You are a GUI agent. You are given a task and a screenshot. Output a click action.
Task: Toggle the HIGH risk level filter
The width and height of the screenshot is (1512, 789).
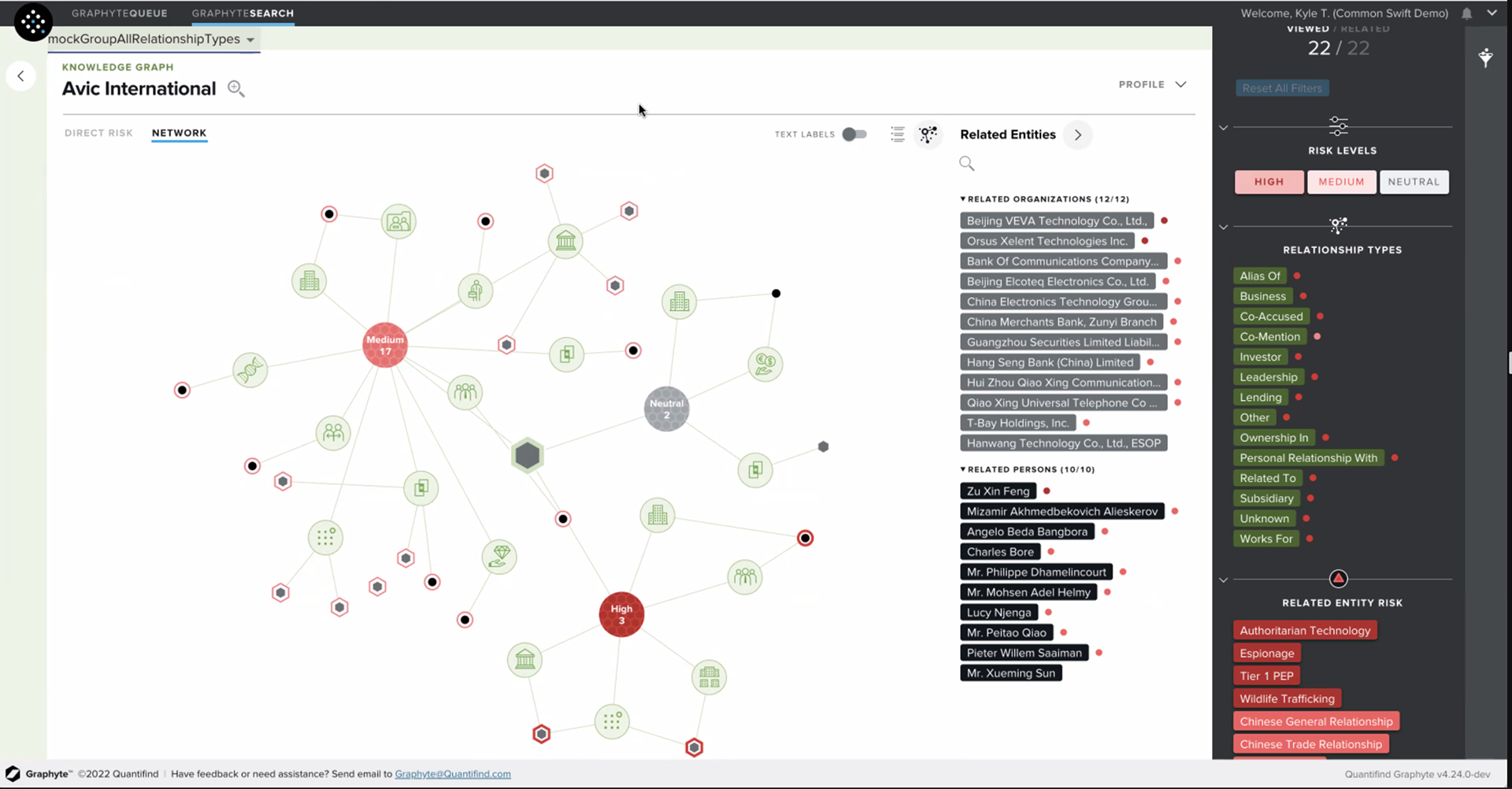[x=1269, y=182]
